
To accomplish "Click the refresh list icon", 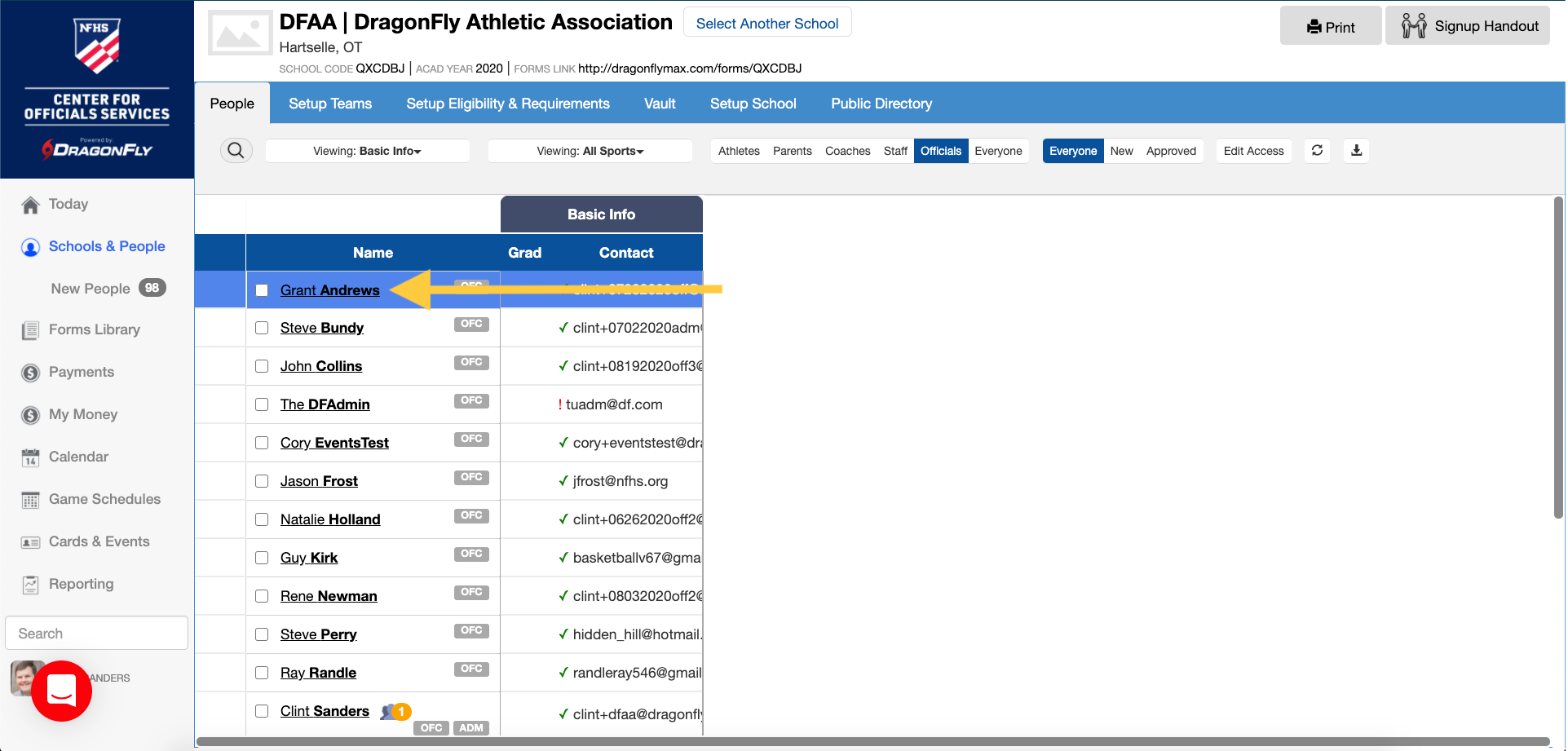I will [x=1317, y=151].
